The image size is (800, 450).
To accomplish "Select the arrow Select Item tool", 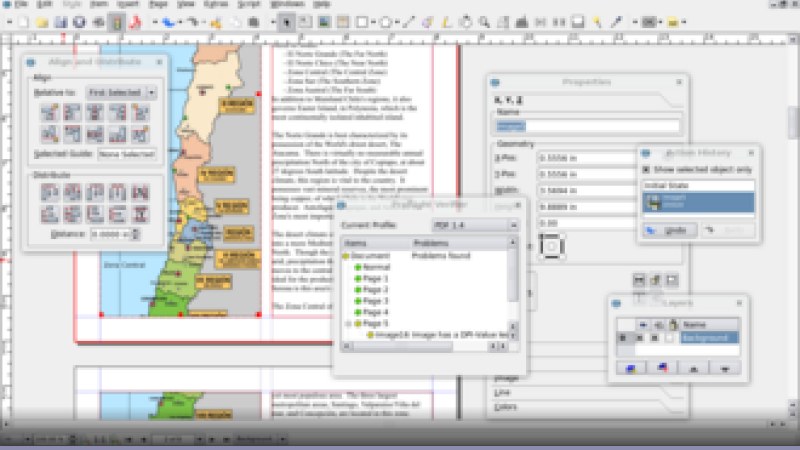I will pyautogui.click(x=286, y=22).
